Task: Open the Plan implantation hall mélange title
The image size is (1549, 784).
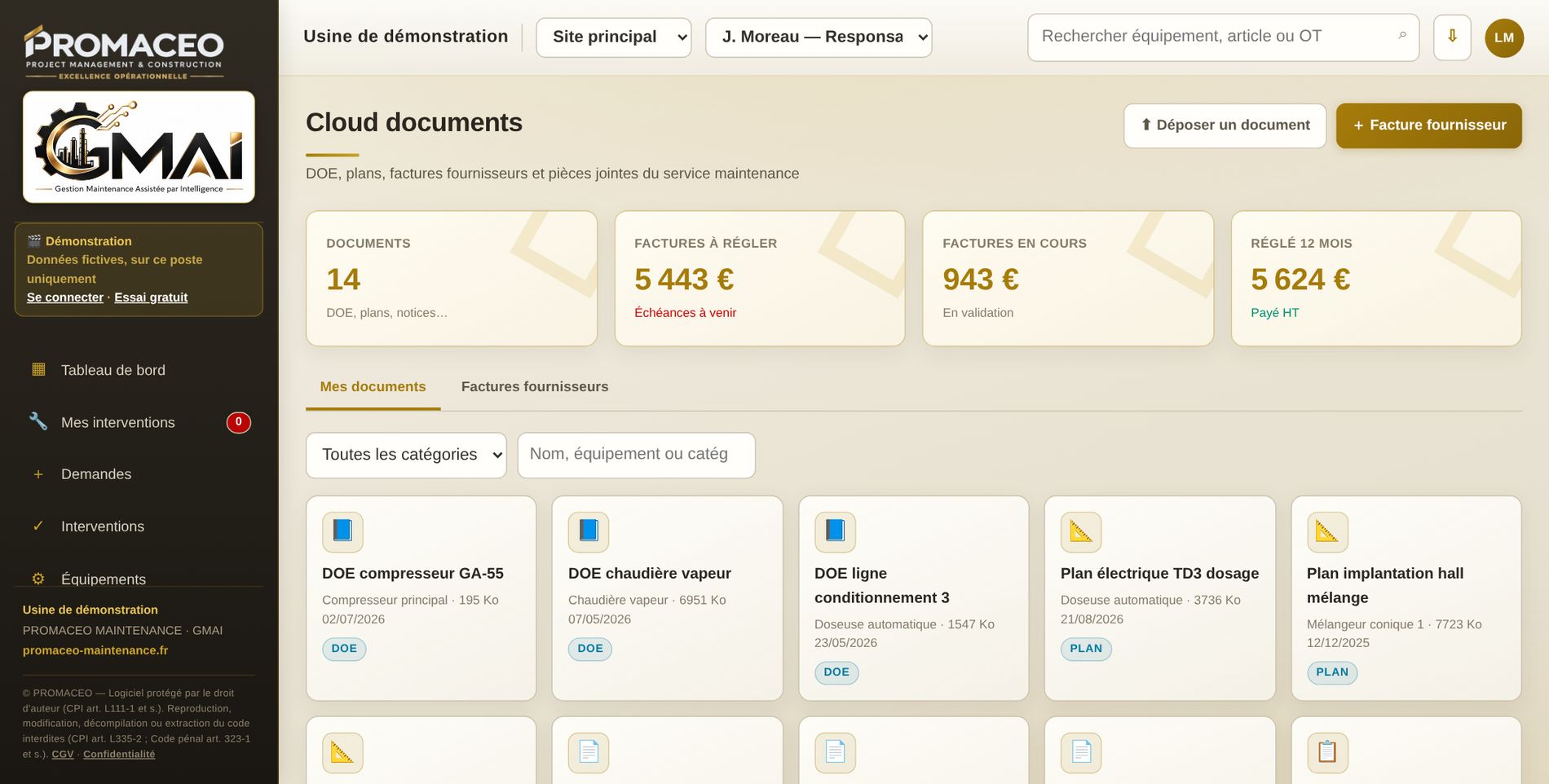Action: coord(1385,585)
